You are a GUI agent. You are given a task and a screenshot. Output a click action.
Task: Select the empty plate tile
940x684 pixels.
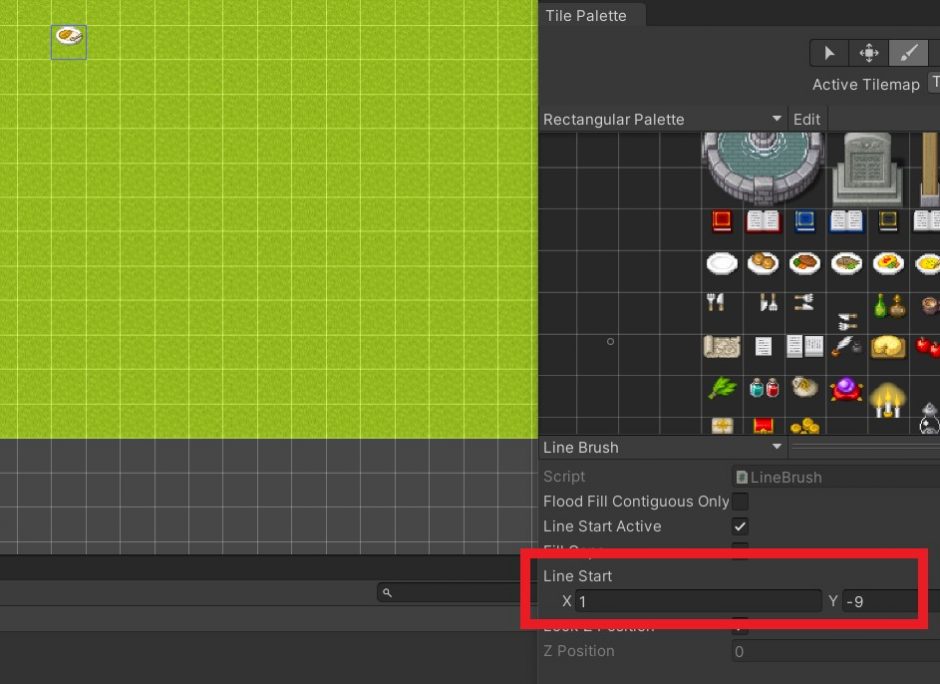722,263
